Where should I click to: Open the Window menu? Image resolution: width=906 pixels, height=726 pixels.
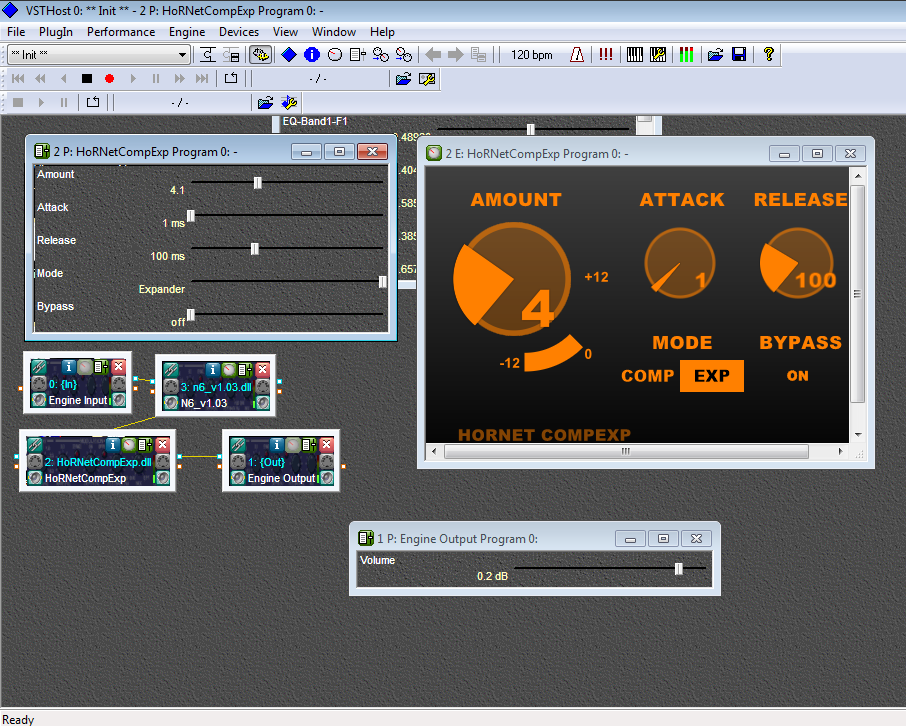coord(334,32)
